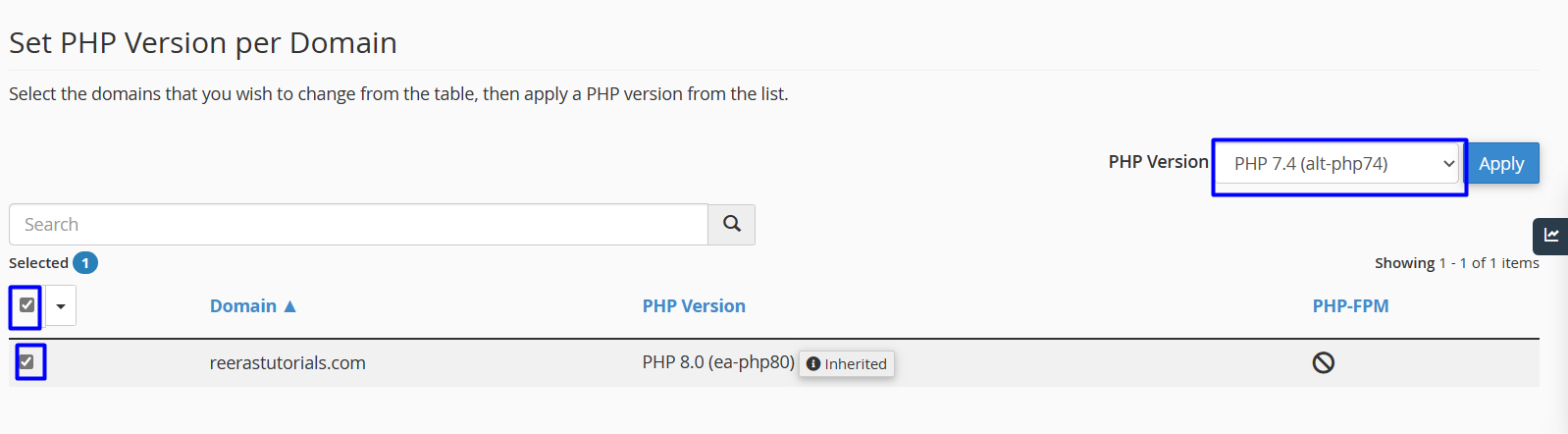Click the PHP 8.0 (ea-php80) version text
Image resolution: width=1568 pixels, height=434 pixels.
(718, 362)
